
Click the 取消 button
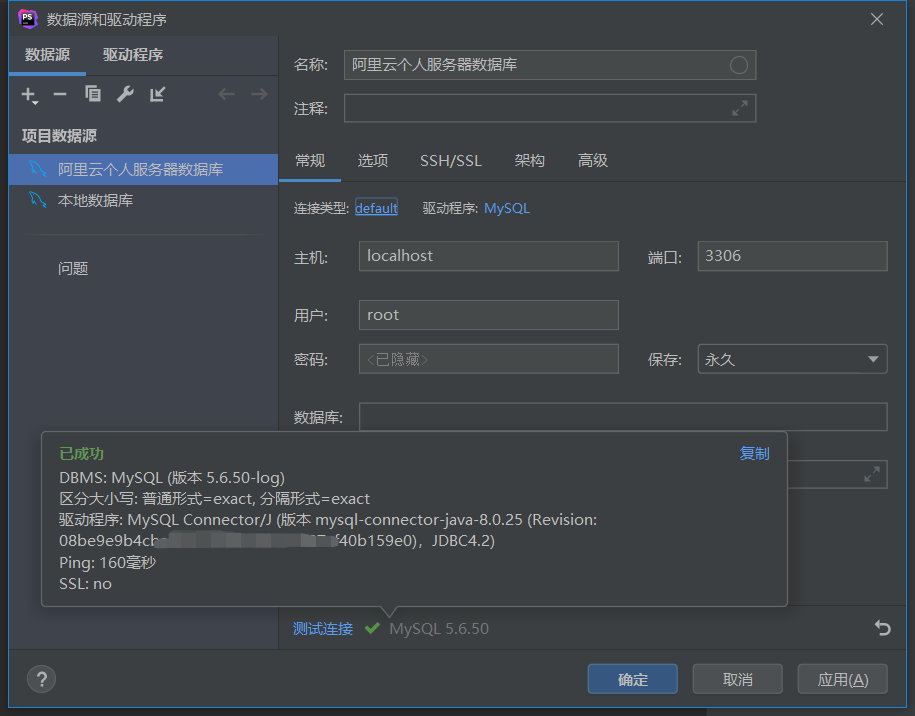coord(738,679)
